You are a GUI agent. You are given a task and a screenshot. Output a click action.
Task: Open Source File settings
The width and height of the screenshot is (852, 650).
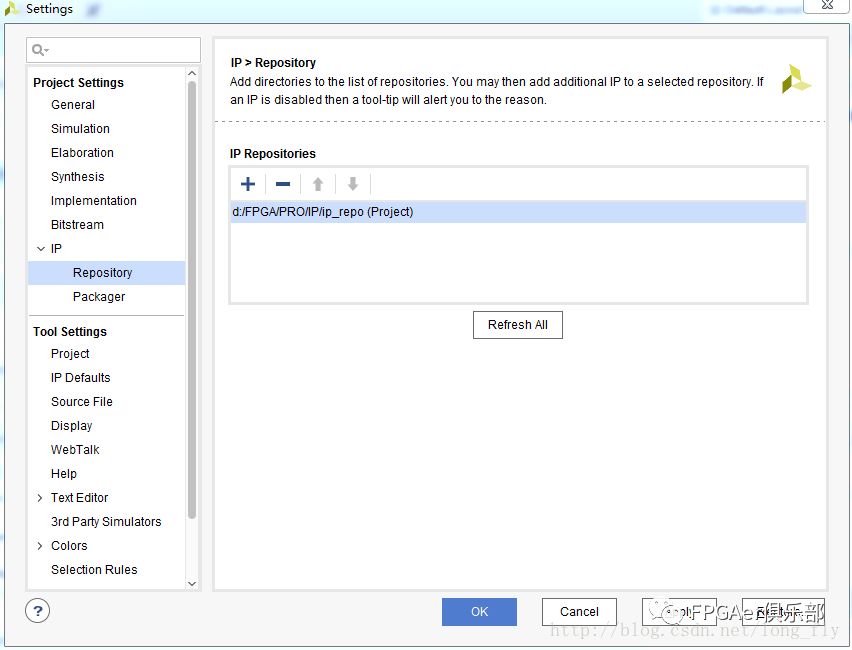click(x=82, y=402)
